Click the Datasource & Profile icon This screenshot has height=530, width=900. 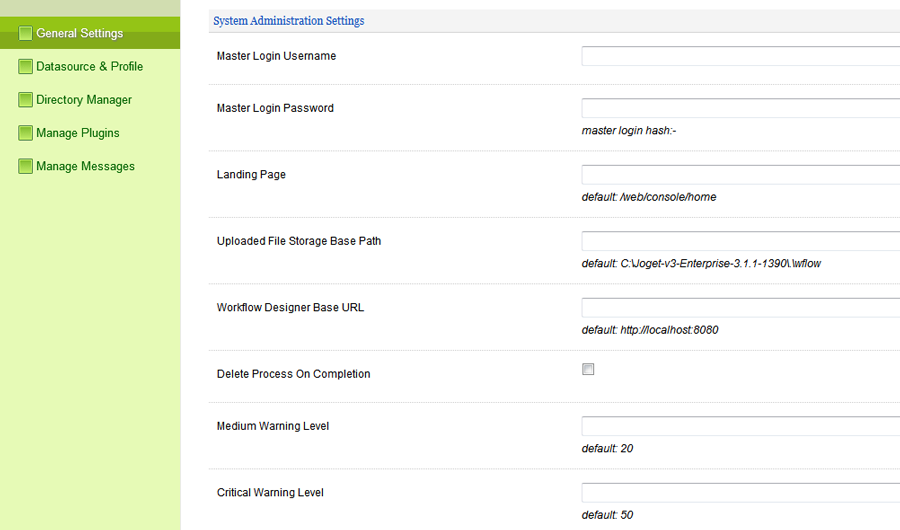[x=26, y=67]
